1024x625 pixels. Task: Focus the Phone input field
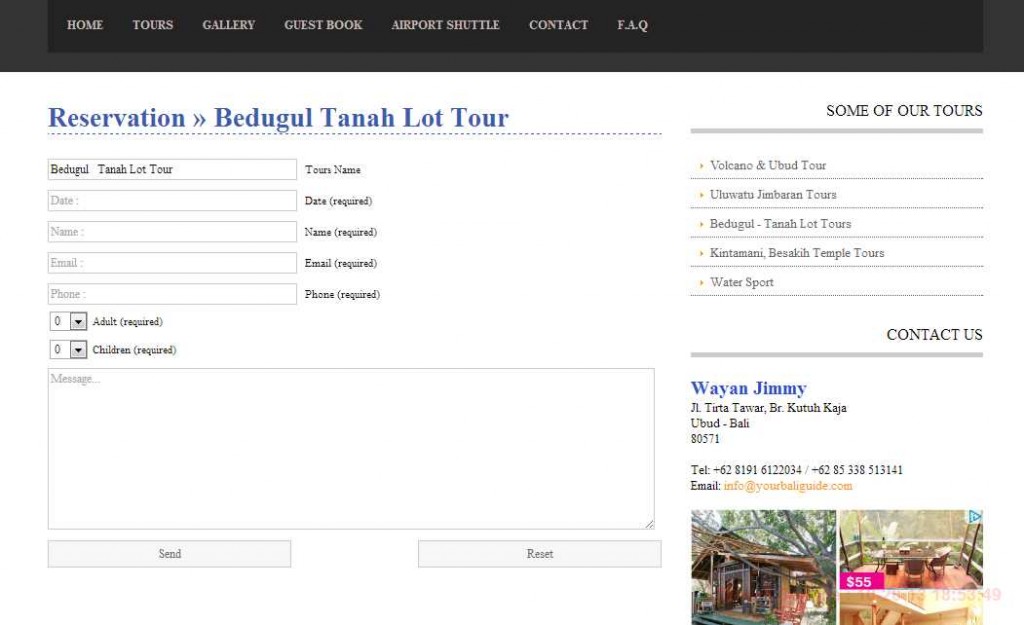tap(172, 294)
